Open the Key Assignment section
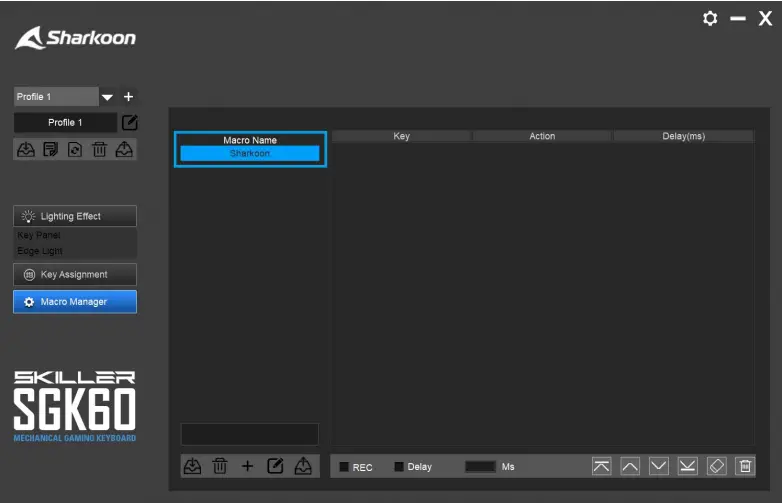 (x=75, y=275)
